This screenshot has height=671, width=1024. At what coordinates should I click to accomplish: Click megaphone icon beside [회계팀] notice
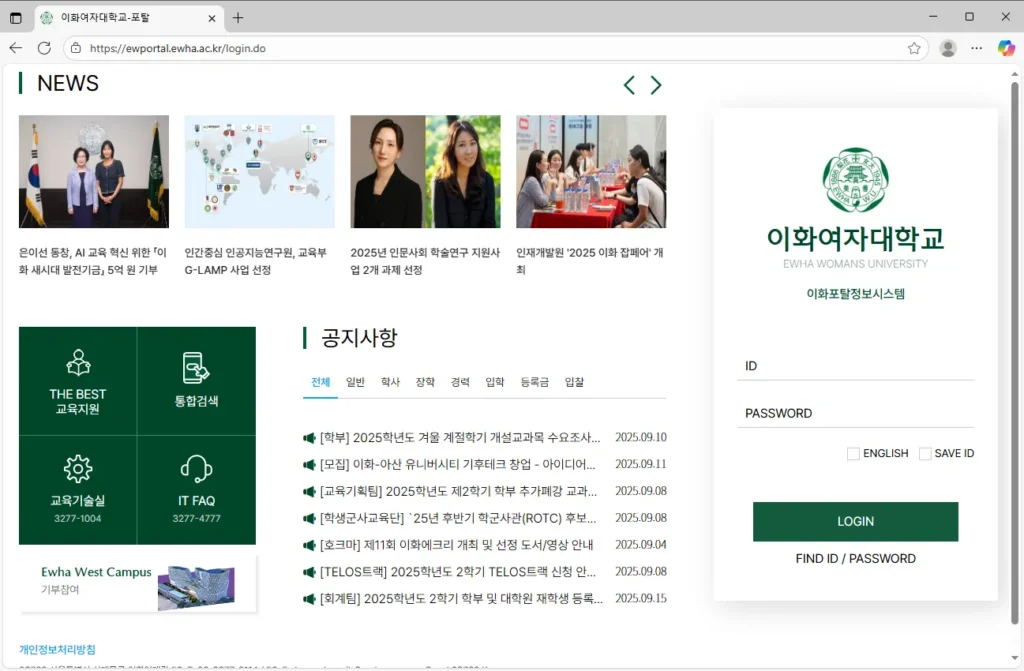(309, 598)
